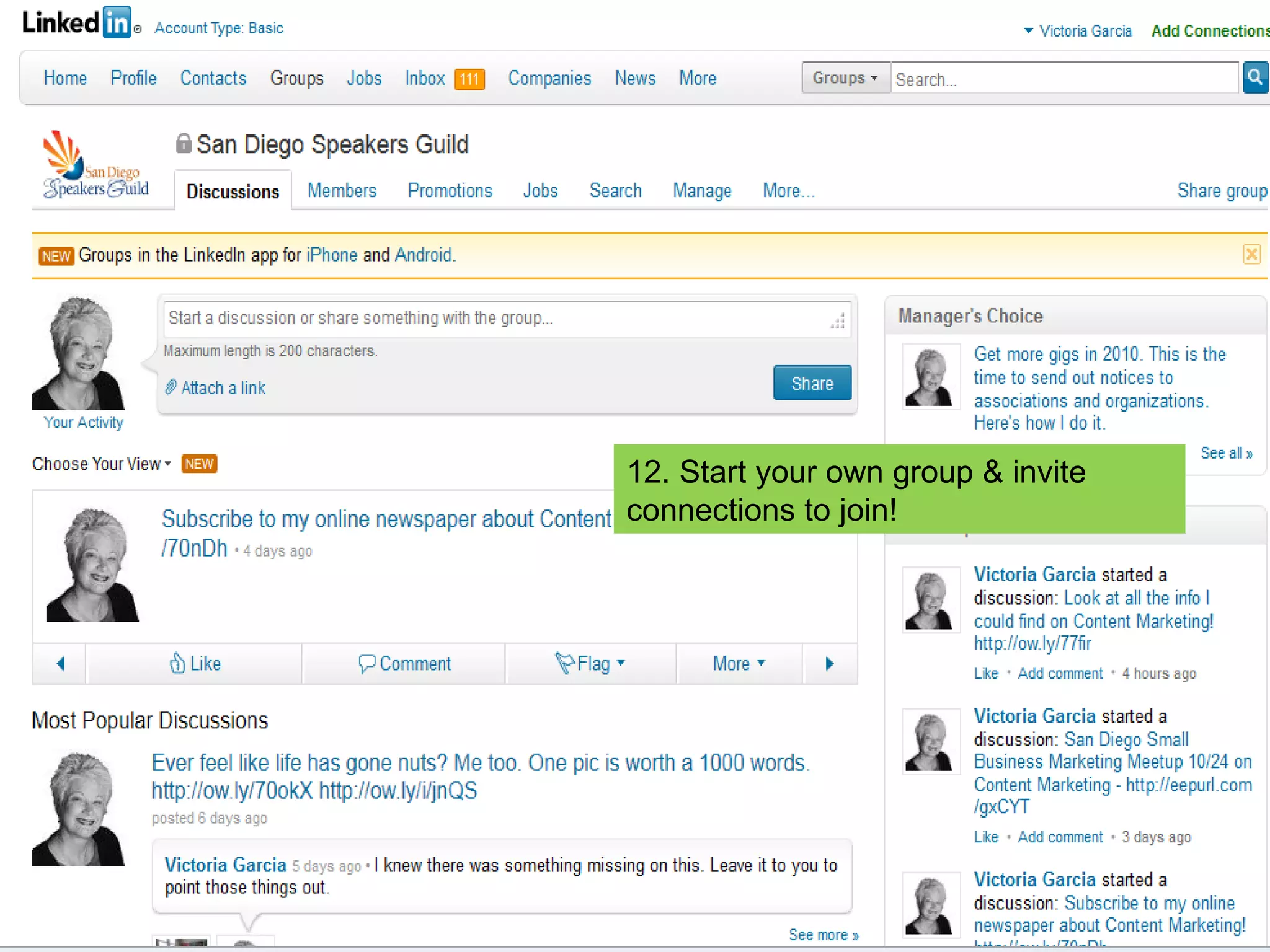Click the orange Inbox 111 badge
Image resolution: width=1270 pixels, height=952 pixels.
tap(469, 79)
